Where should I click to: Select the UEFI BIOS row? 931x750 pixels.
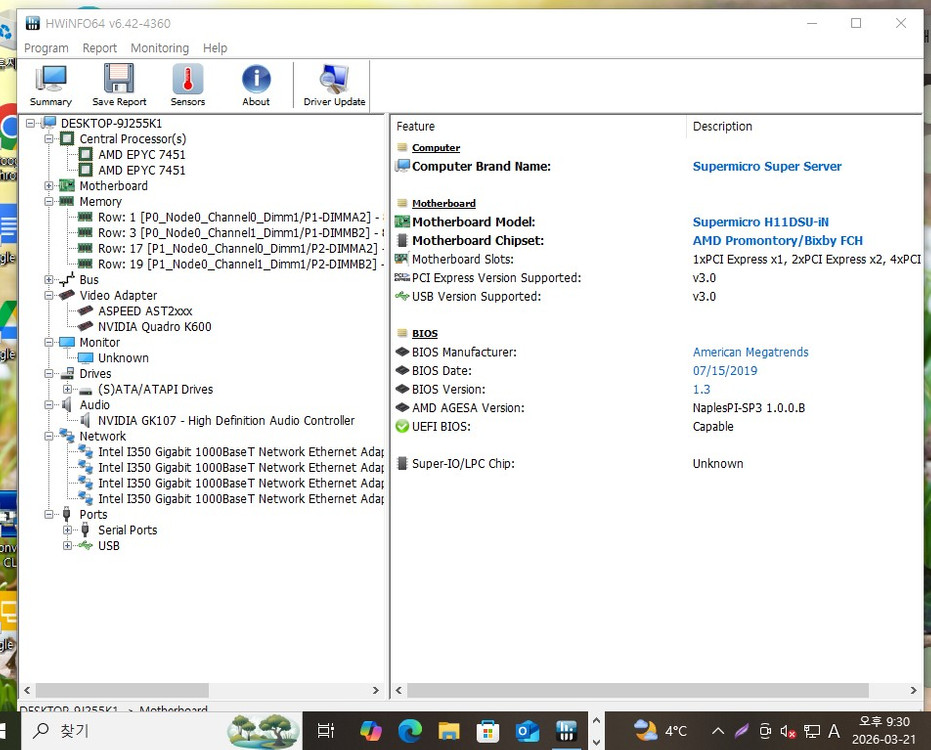pyautogui.click(x=657, y=426)
